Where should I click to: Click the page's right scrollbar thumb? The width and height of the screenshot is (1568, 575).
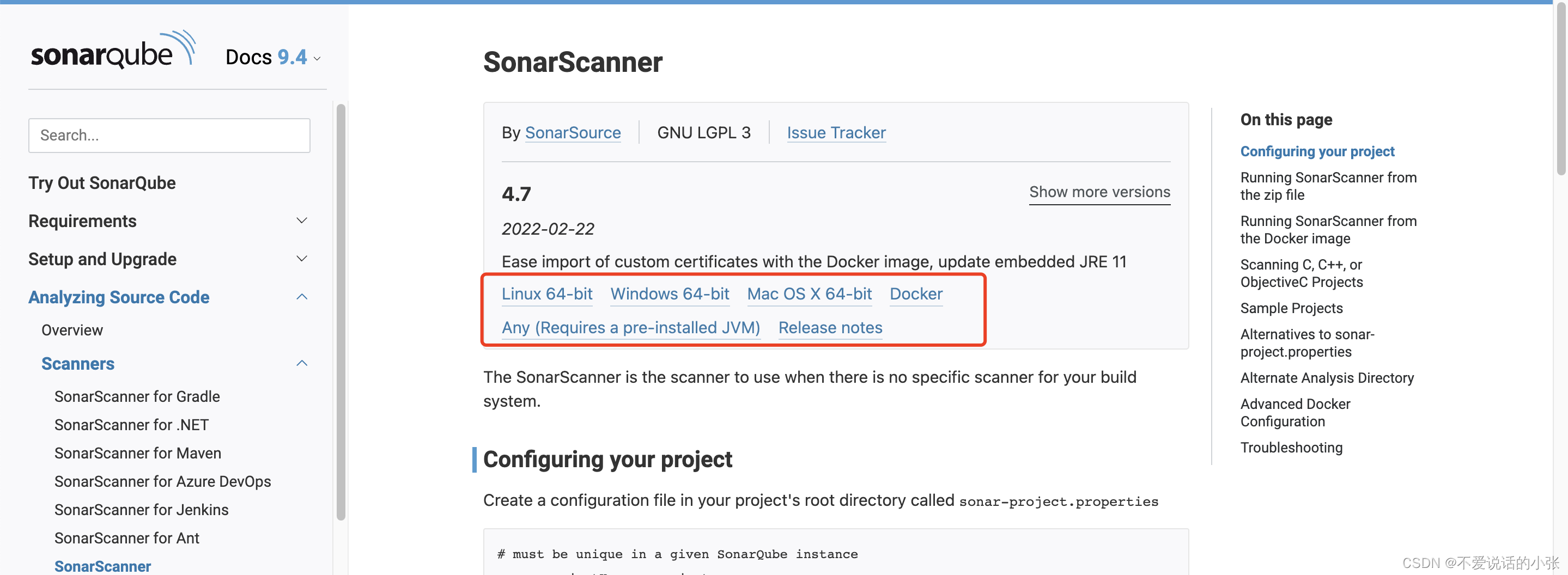1562,89
